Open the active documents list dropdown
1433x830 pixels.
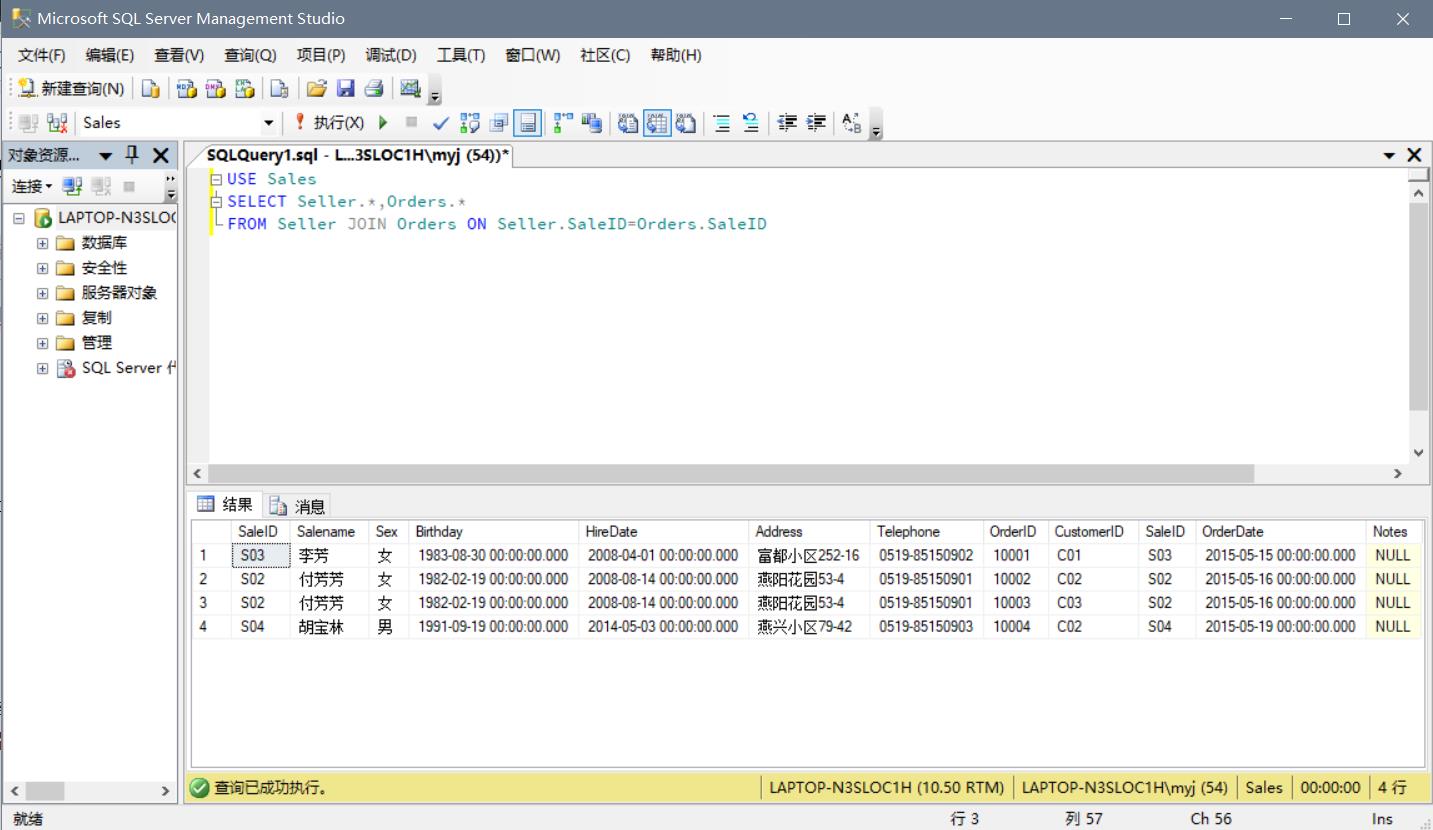coord(1389,156)
